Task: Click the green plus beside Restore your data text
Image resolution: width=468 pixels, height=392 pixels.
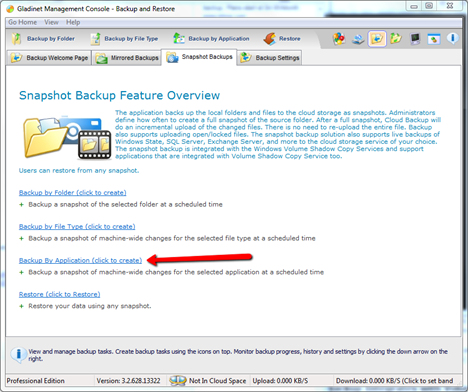Action: coord(21,306)
